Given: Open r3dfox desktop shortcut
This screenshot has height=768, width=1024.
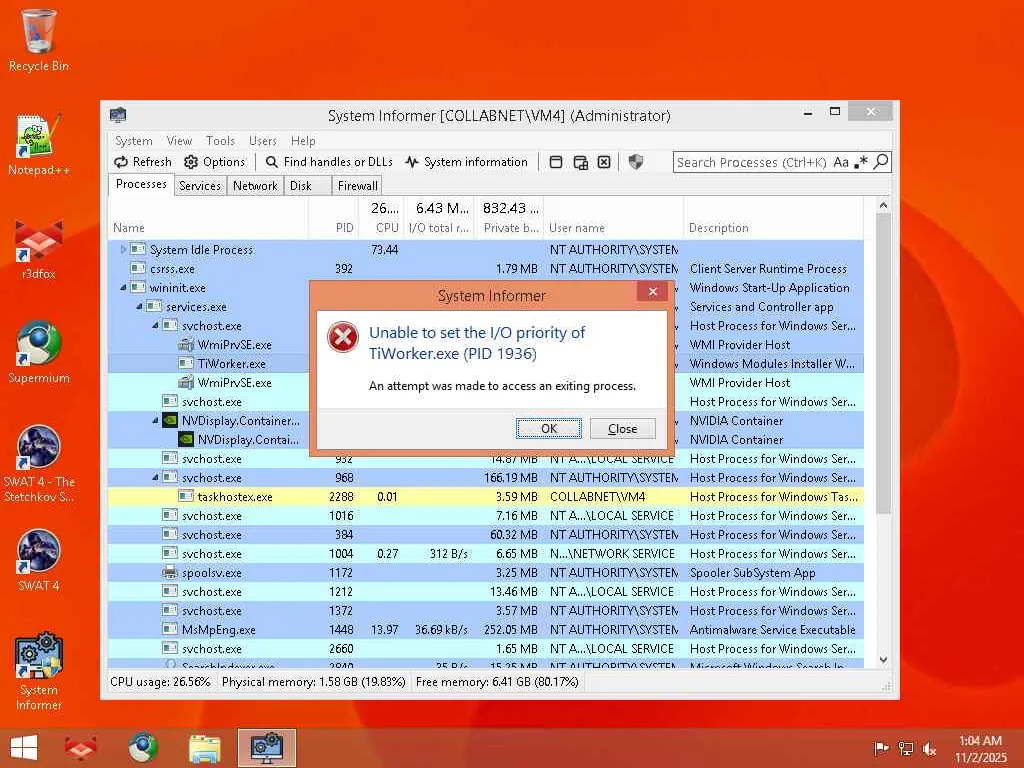Looking at the screenshot, I should (39, 249).
